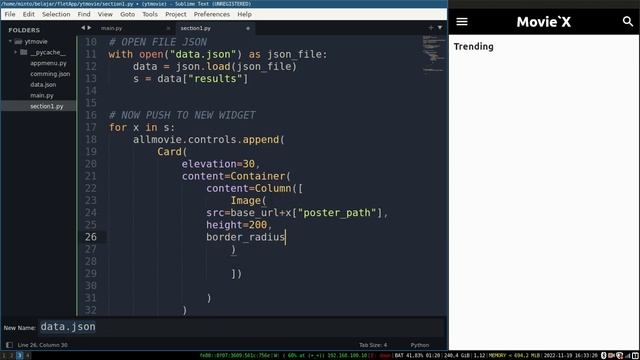Viewport: 640px width, 360px height.
Task: Click the date and time in system bar
Action: (571, 356)
